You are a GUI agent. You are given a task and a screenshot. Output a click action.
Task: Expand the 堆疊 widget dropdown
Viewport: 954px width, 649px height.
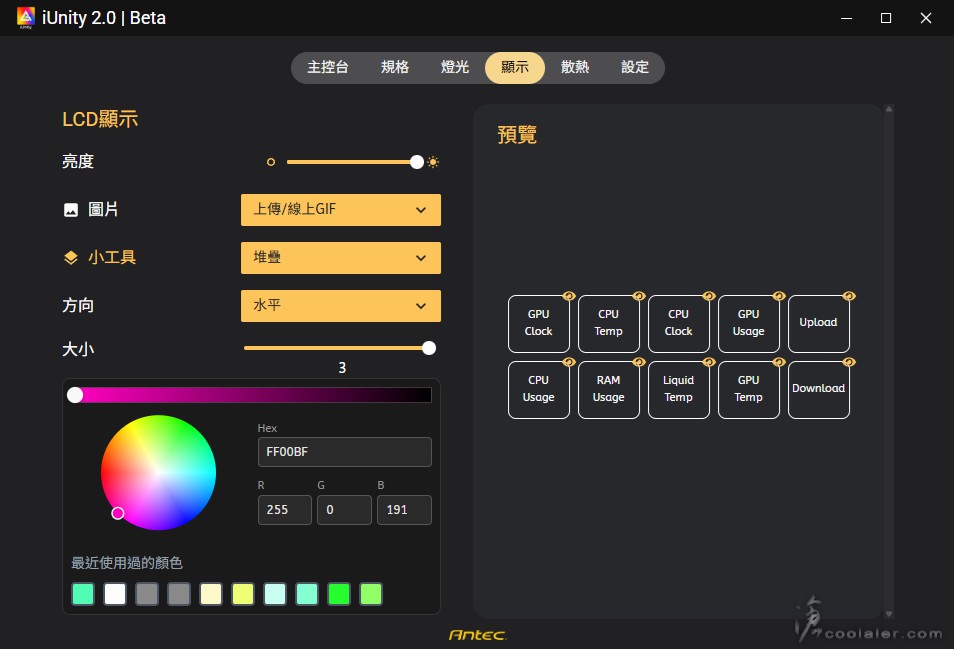click(340, 258)
